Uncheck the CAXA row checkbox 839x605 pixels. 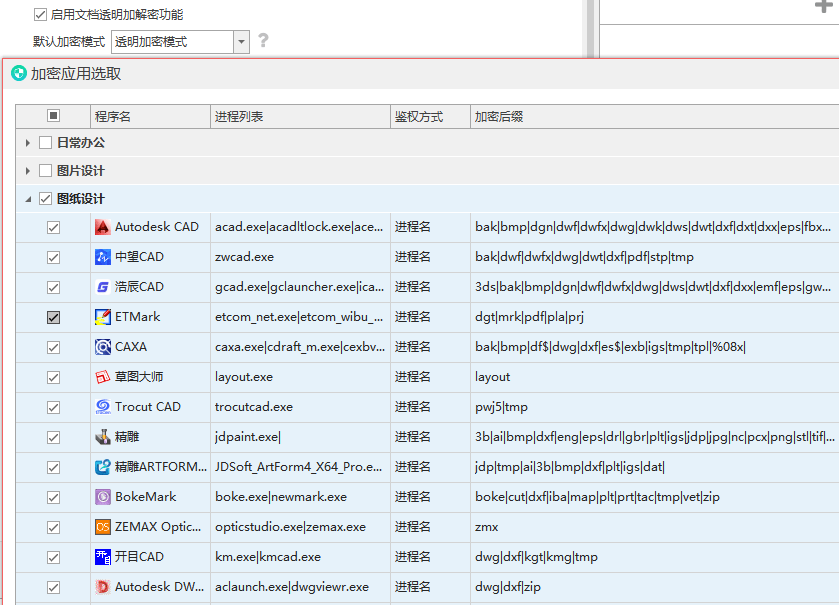[54, 347]
